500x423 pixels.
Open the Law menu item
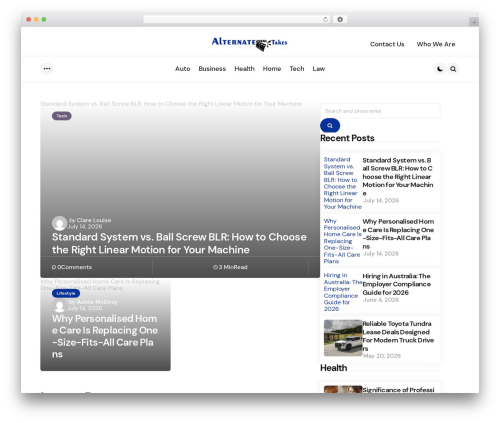click(319, 69)
